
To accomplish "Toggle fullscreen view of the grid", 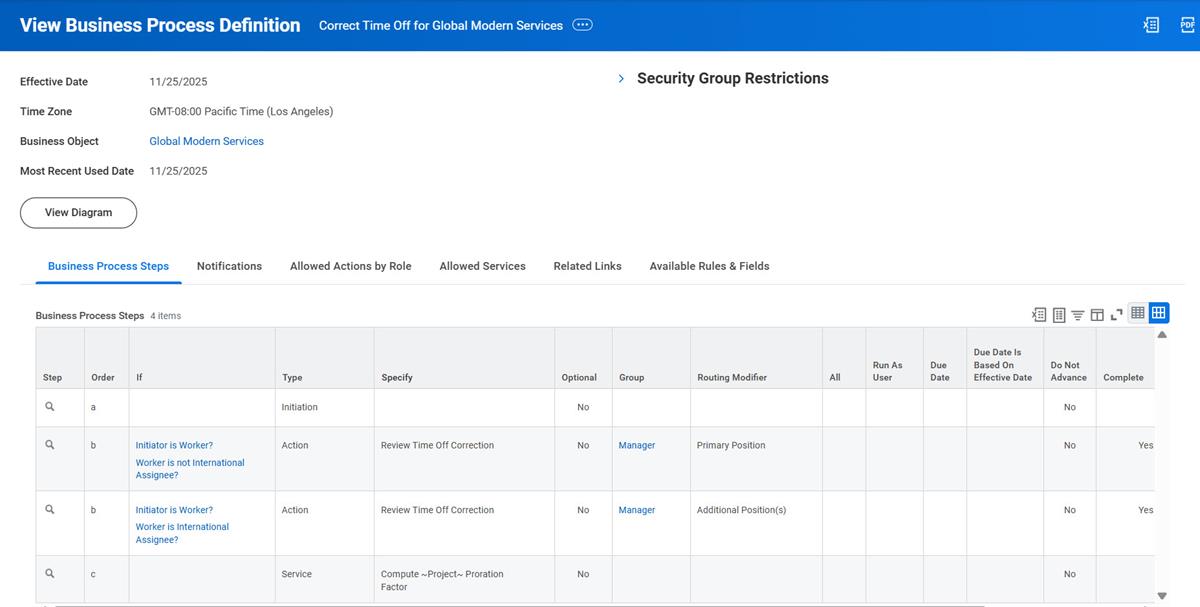I will [x=1116, y=314].
